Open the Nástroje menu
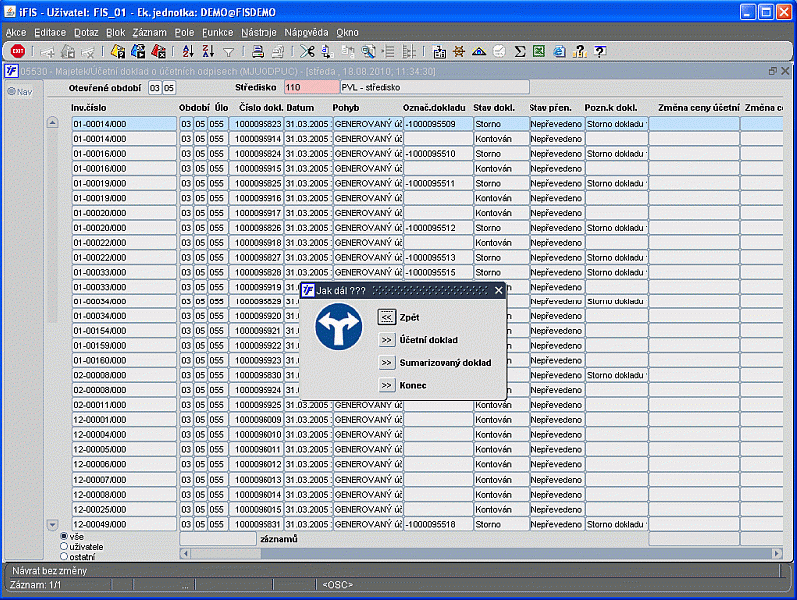This screenshot has width=797, height=600. click(x=258, y=32)
